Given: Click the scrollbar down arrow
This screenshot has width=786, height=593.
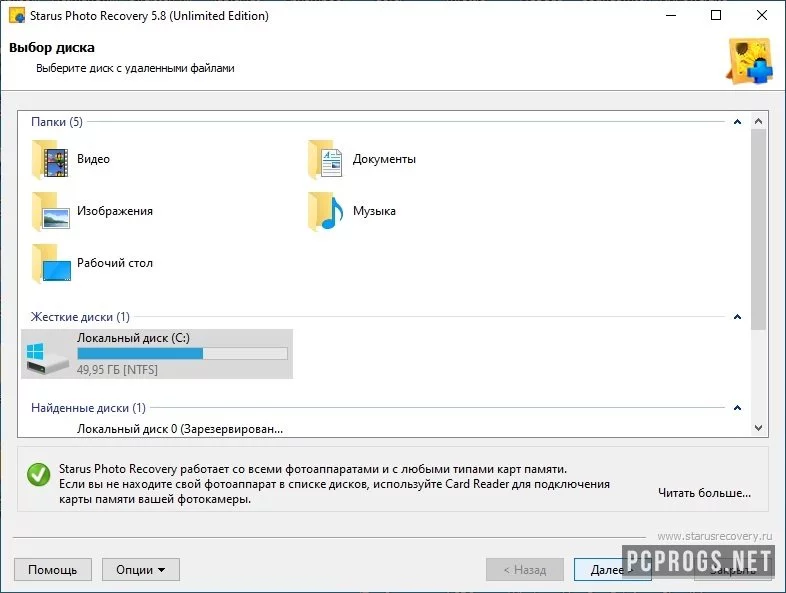Looking at the screenshot, I should (x=758, y=428).
